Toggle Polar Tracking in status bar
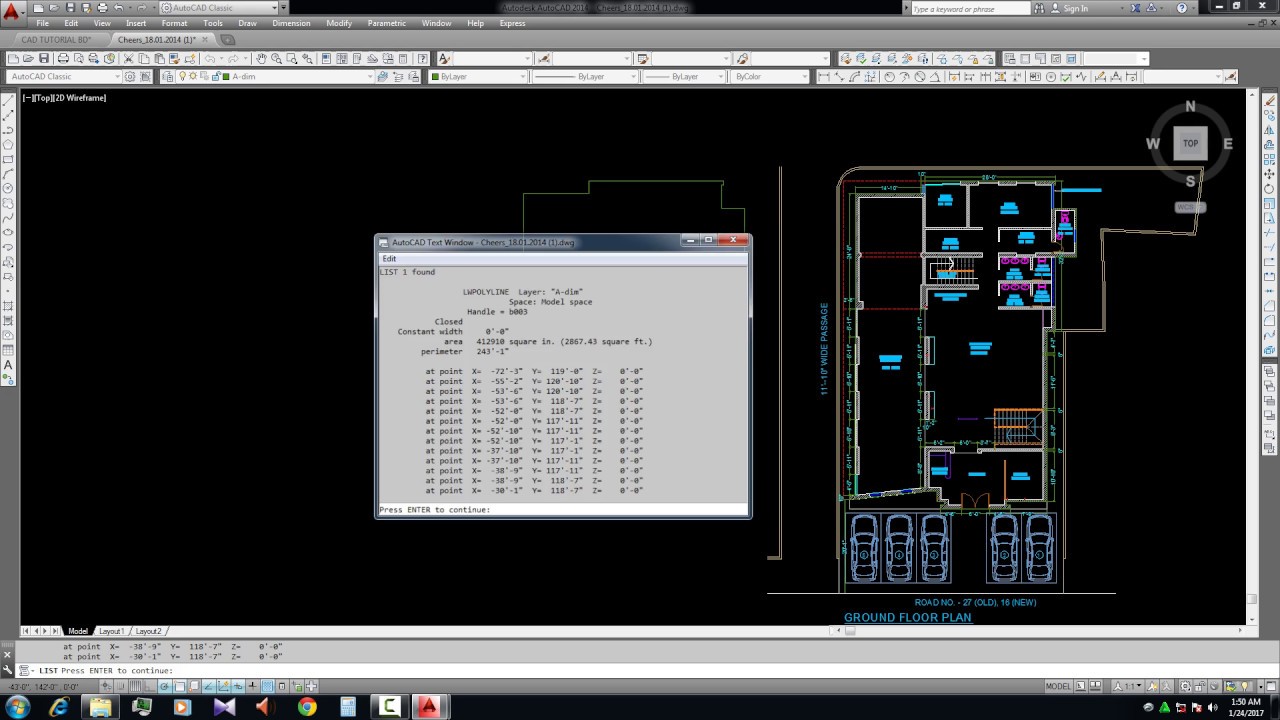The image size is (1280, 720). pyautogui.click(x=164, y=686)
